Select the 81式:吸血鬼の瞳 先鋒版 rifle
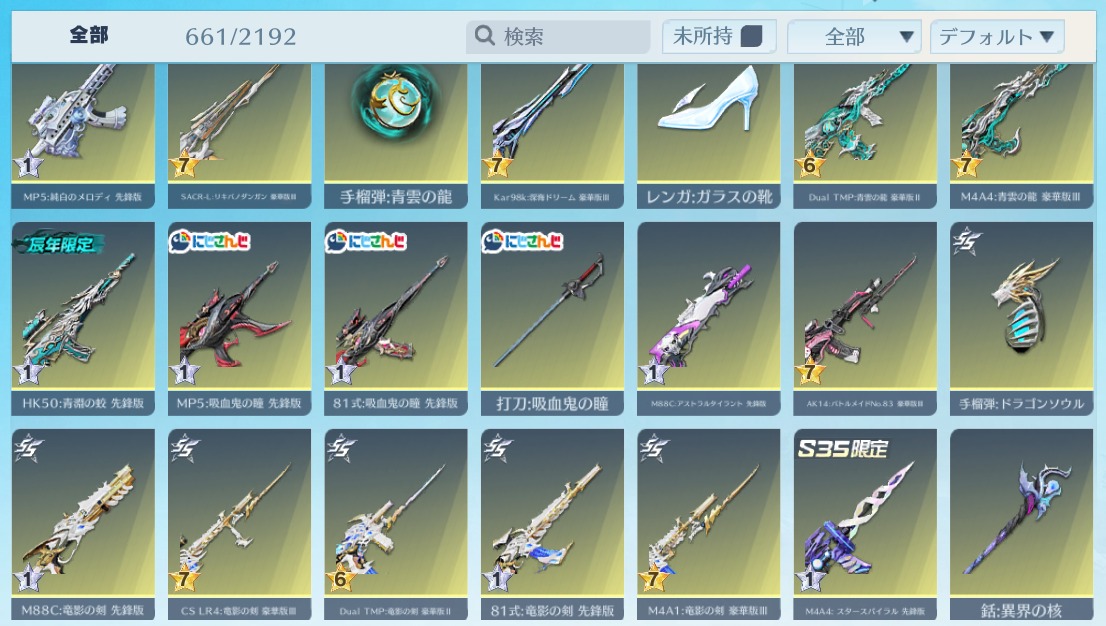Viewport: 1106px width, 626px height. coord(396,319)
